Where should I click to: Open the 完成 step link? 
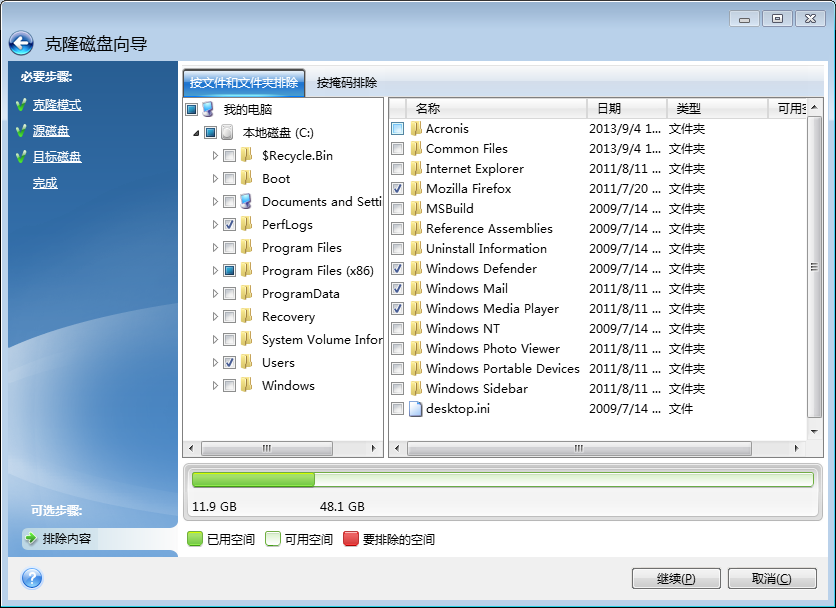coord(45,183)
